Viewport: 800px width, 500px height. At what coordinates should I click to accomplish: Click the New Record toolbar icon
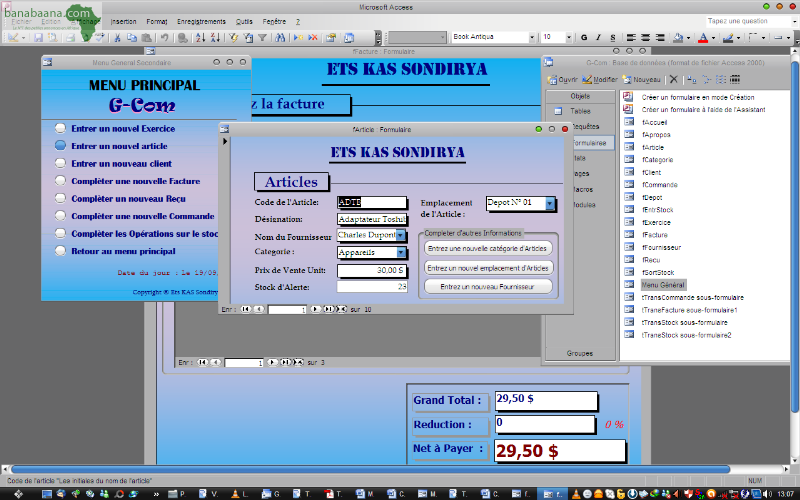[298, 37]
